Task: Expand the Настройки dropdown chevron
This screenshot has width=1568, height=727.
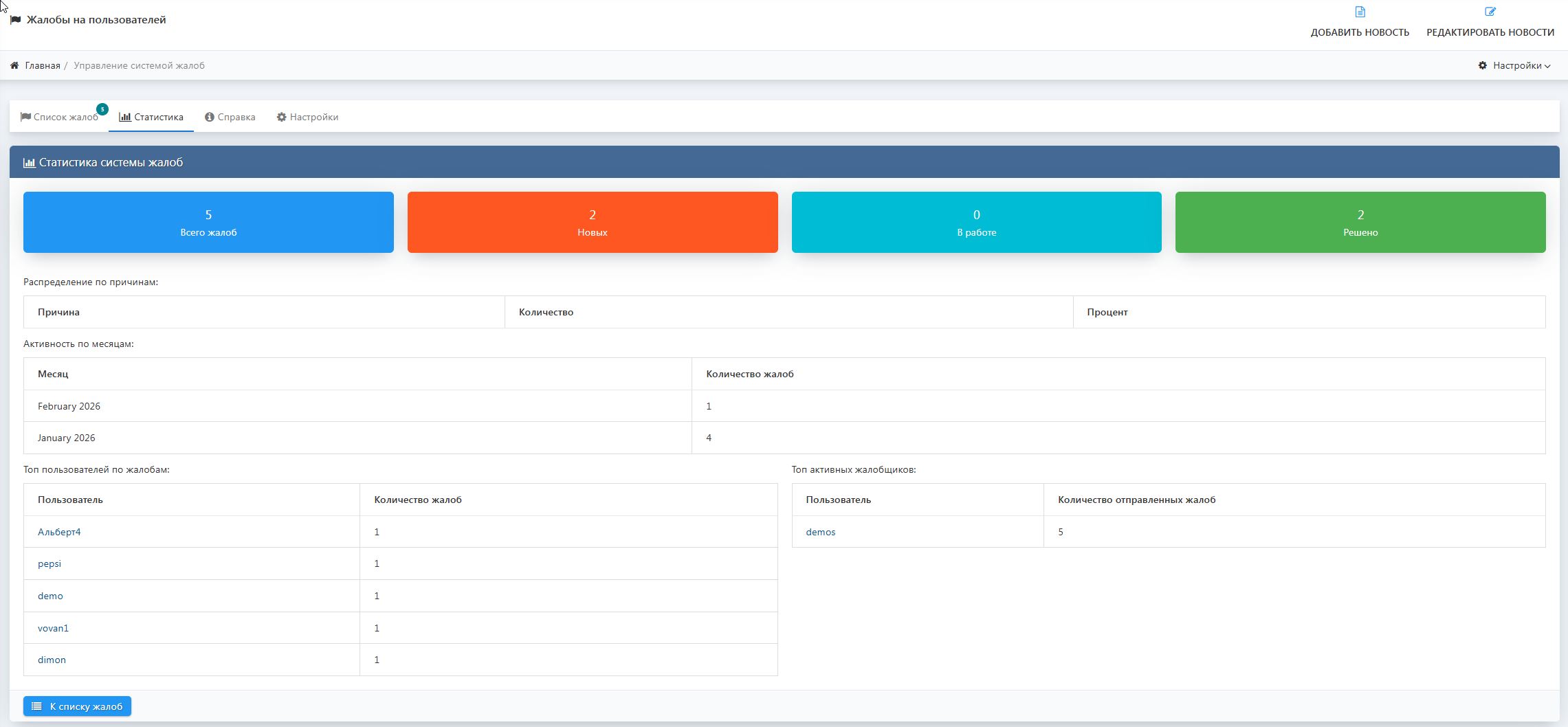Action: coord(1547,66)
